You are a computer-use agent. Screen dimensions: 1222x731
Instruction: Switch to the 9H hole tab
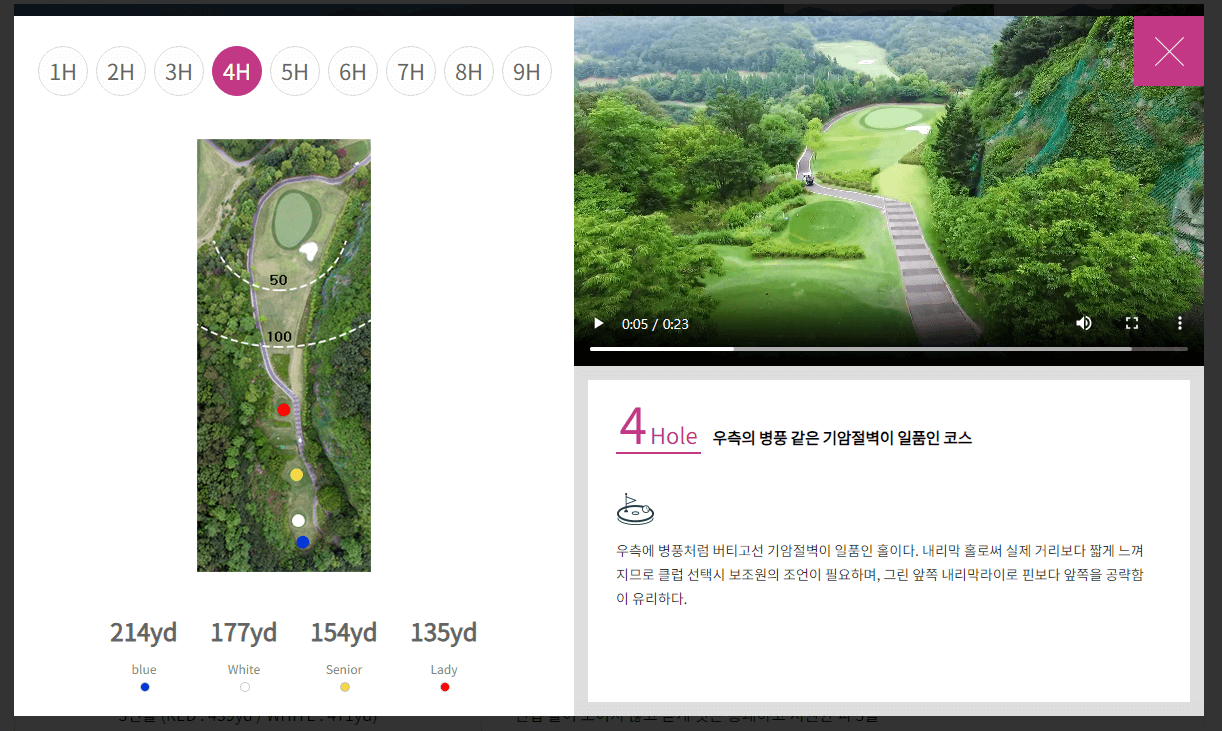pyautogui.click(x=527, y=71)
